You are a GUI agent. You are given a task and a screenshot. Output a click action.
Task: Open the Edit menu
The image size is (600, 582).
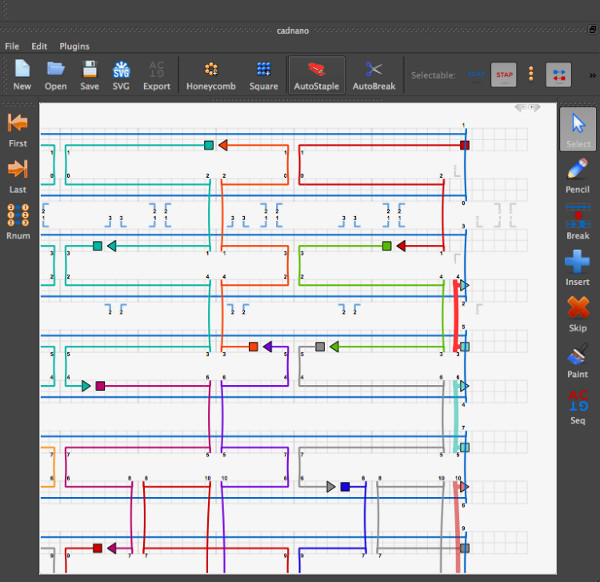[x=39, y=46]
